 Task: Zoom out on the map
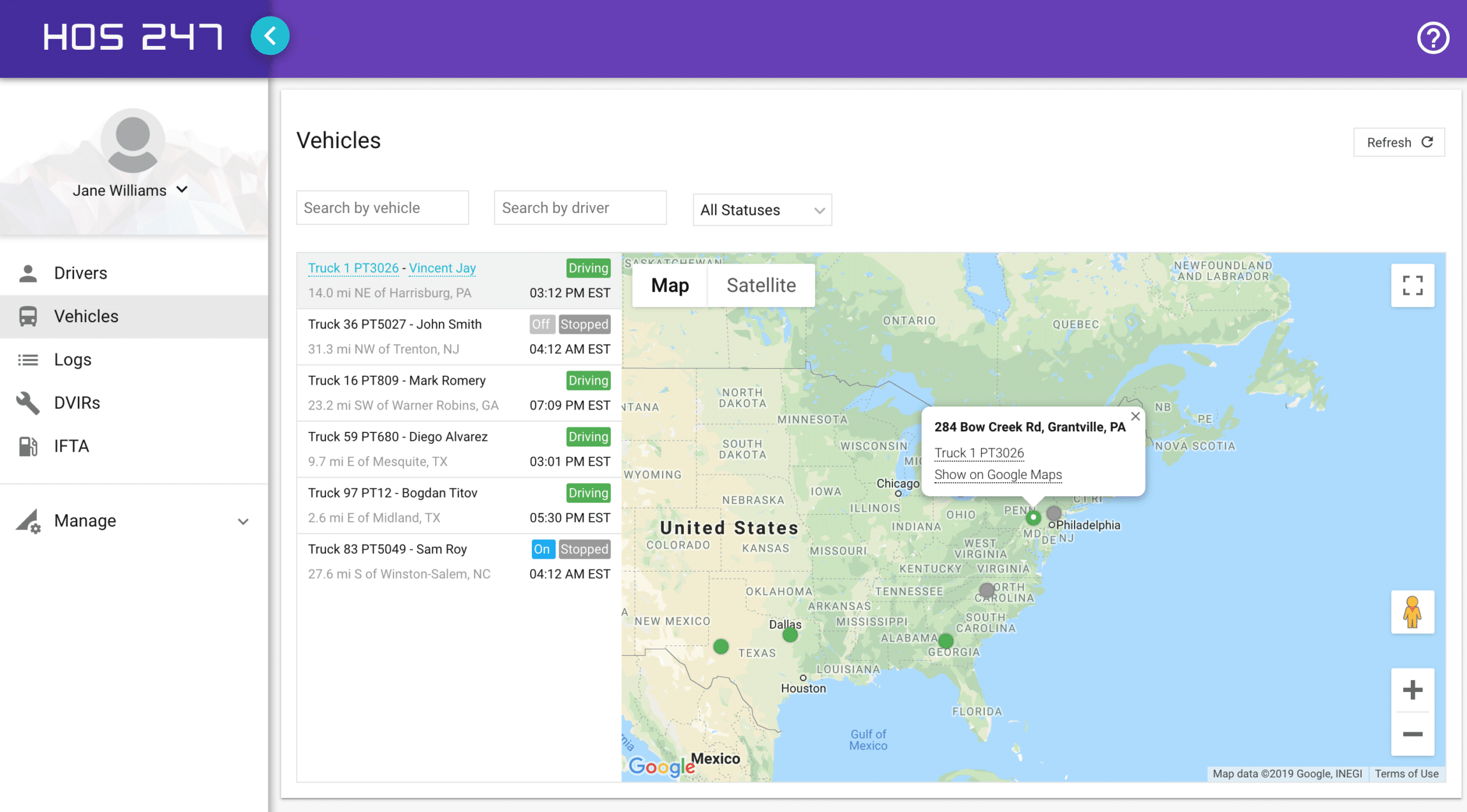1412,734
